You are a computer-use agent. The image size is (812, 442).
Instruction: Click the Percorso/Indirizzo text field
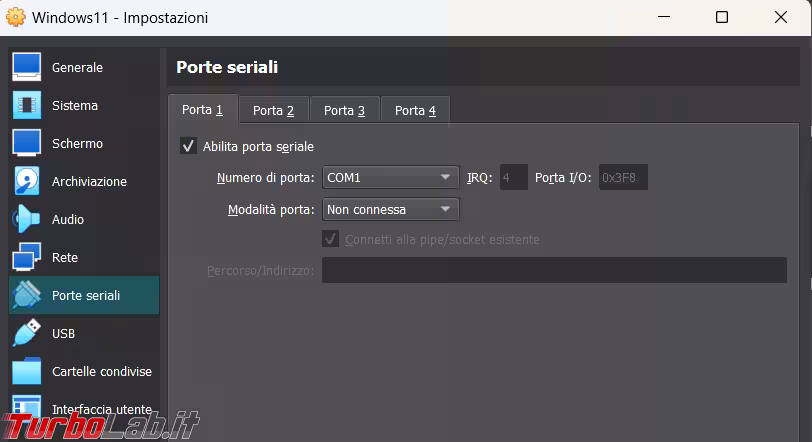coord(554,270)
